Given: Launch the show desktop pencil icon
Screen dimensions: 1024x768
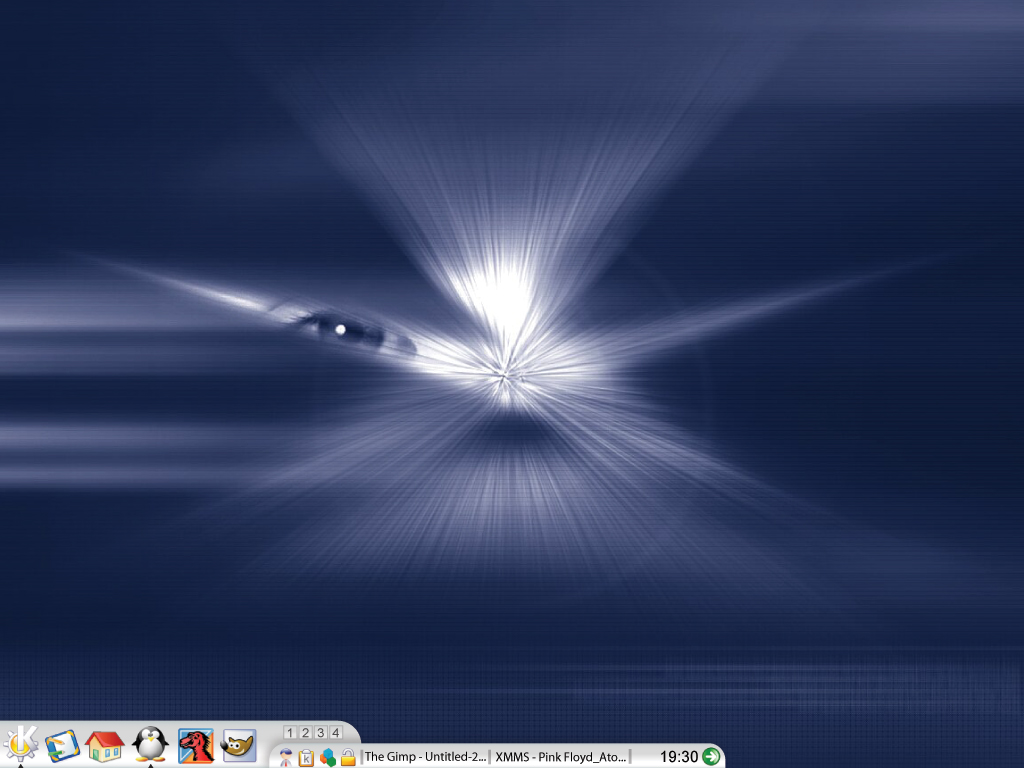Looking at the screenshot, I should coord(62,746).
